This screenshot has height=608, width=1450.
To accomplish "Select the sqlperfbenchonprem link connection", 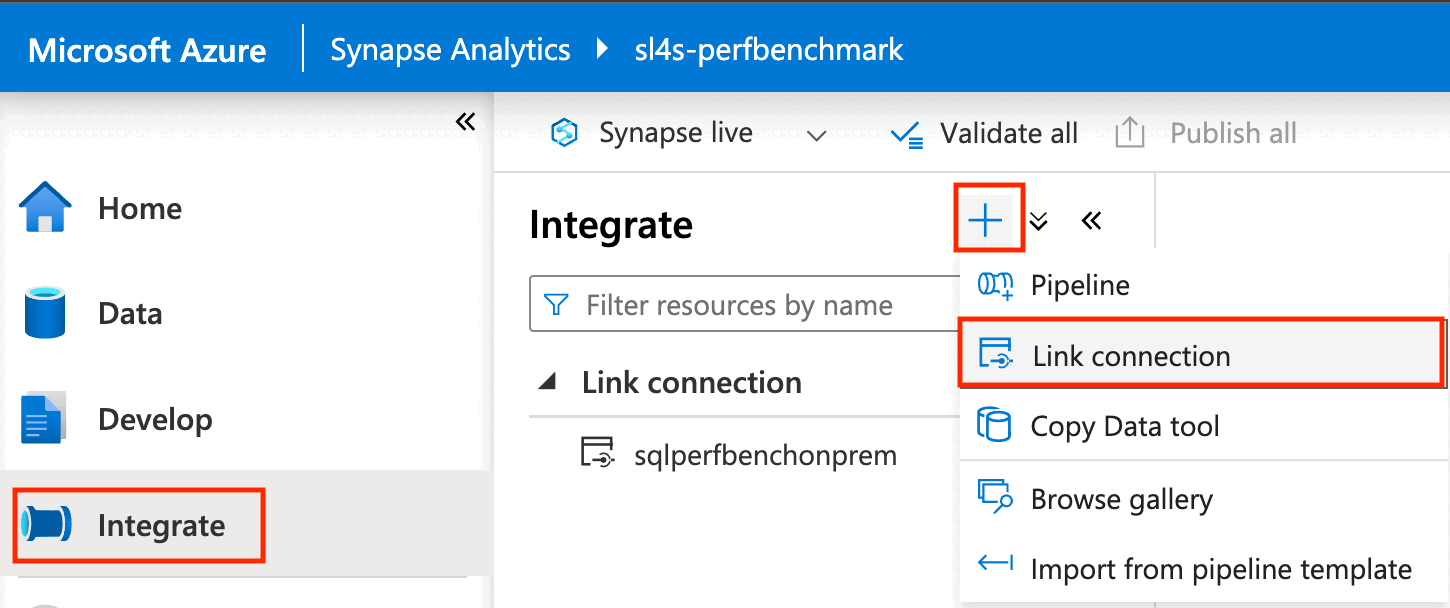I will point(765,455).
